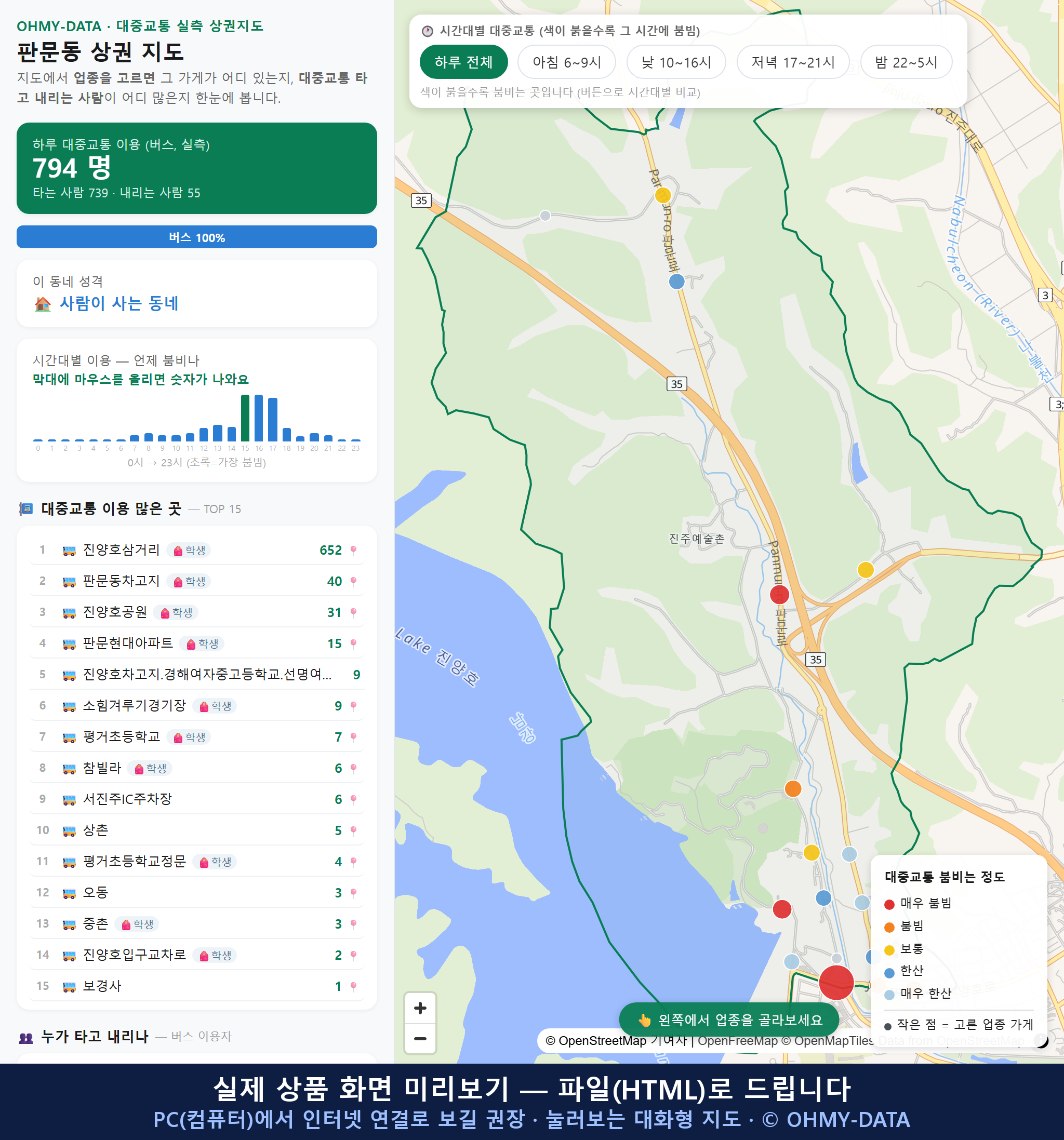Click the 왼쪽에서 업종을 골라보세요 hint button
1064x1140 pixels.
pos(729,1020)
